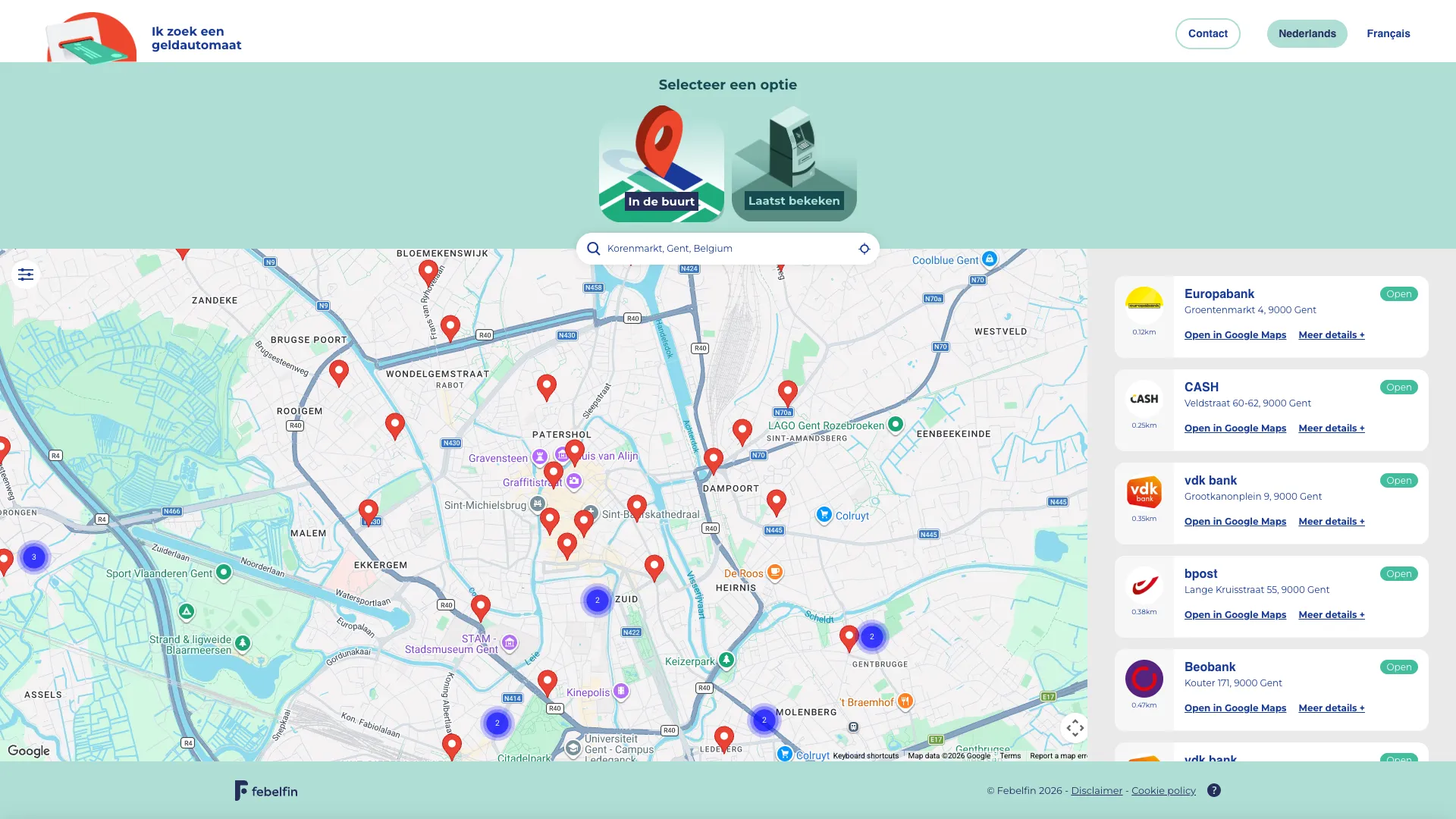Viewport: 1456px width, 819px height.
Task: Click the bpost logo
Action: click(1144, 585)
